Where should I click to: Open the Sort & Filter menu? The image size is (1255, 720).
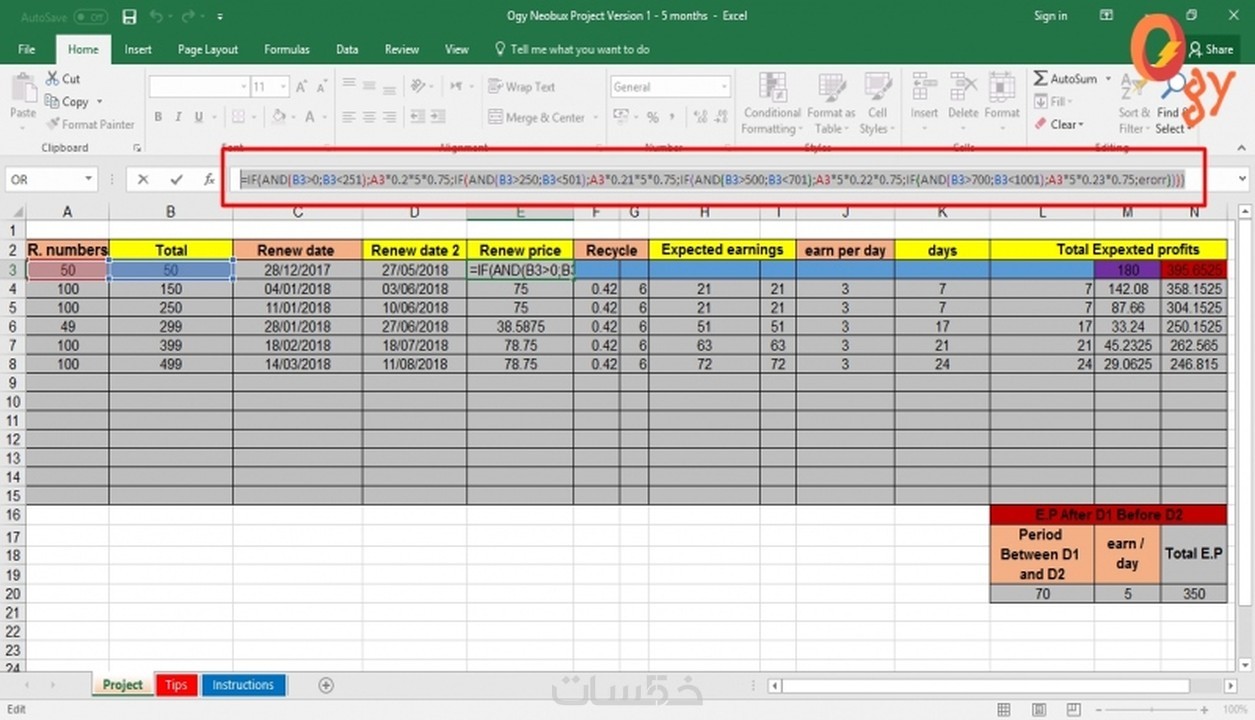(x=1134, y=104)
